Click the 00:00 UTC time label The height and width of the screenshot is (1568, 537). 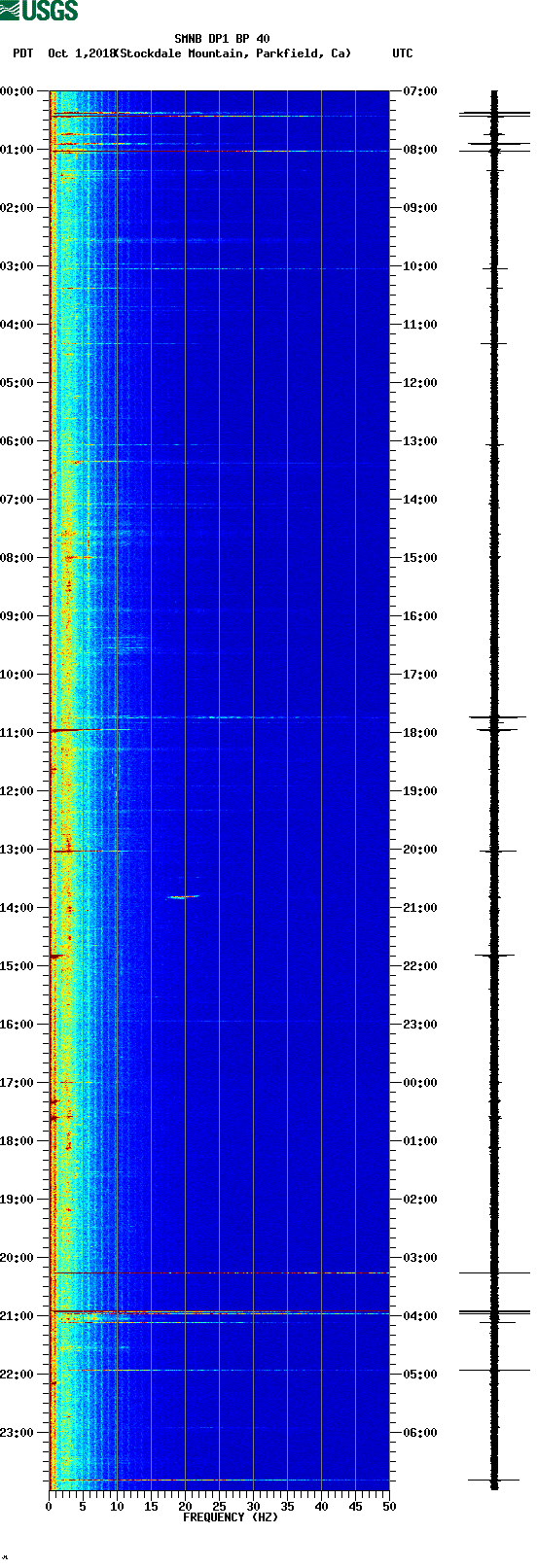(420, 1083)
